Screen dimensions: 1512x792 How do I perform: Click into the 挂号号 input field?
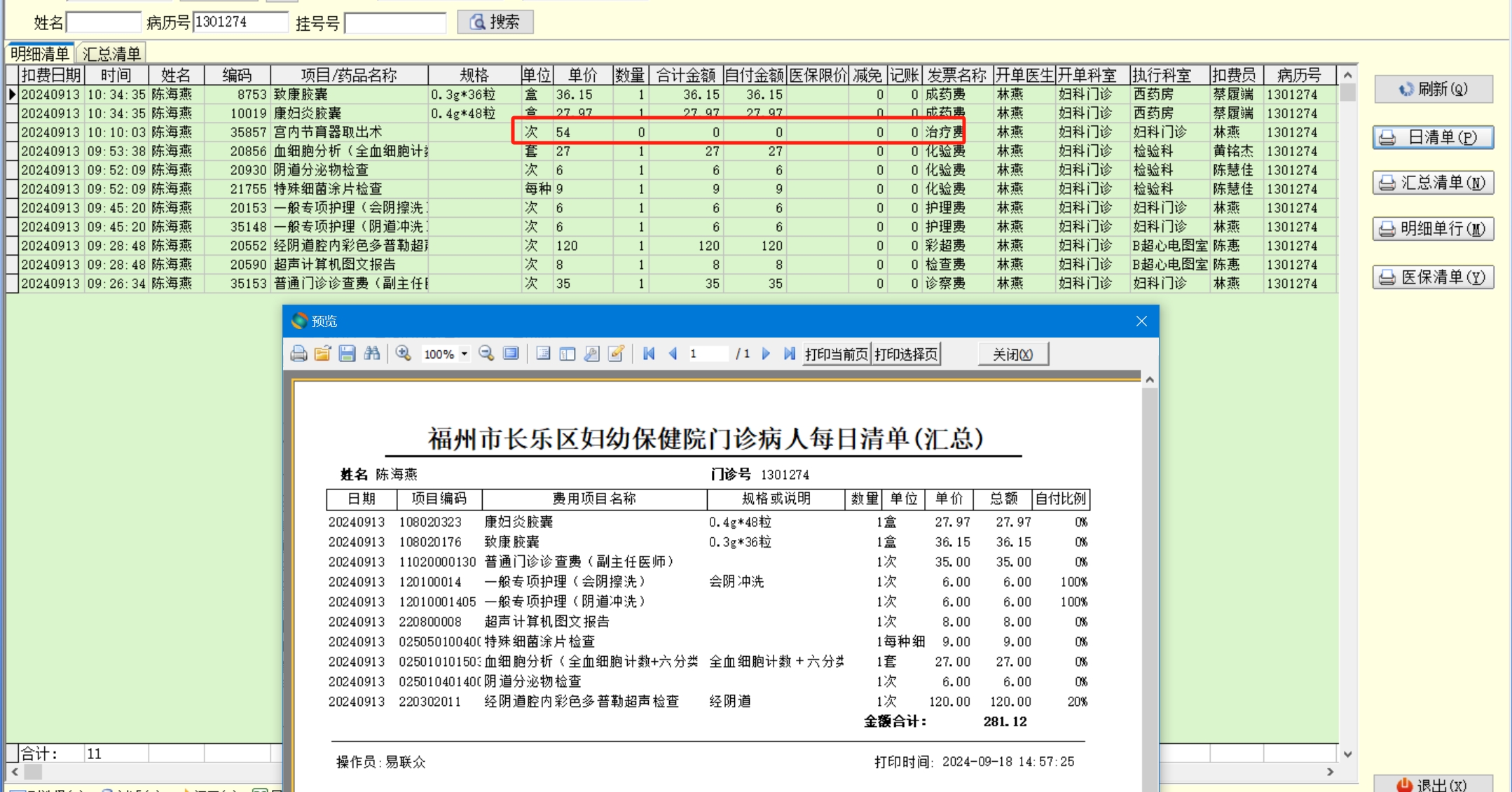click(x=396, y=23)
